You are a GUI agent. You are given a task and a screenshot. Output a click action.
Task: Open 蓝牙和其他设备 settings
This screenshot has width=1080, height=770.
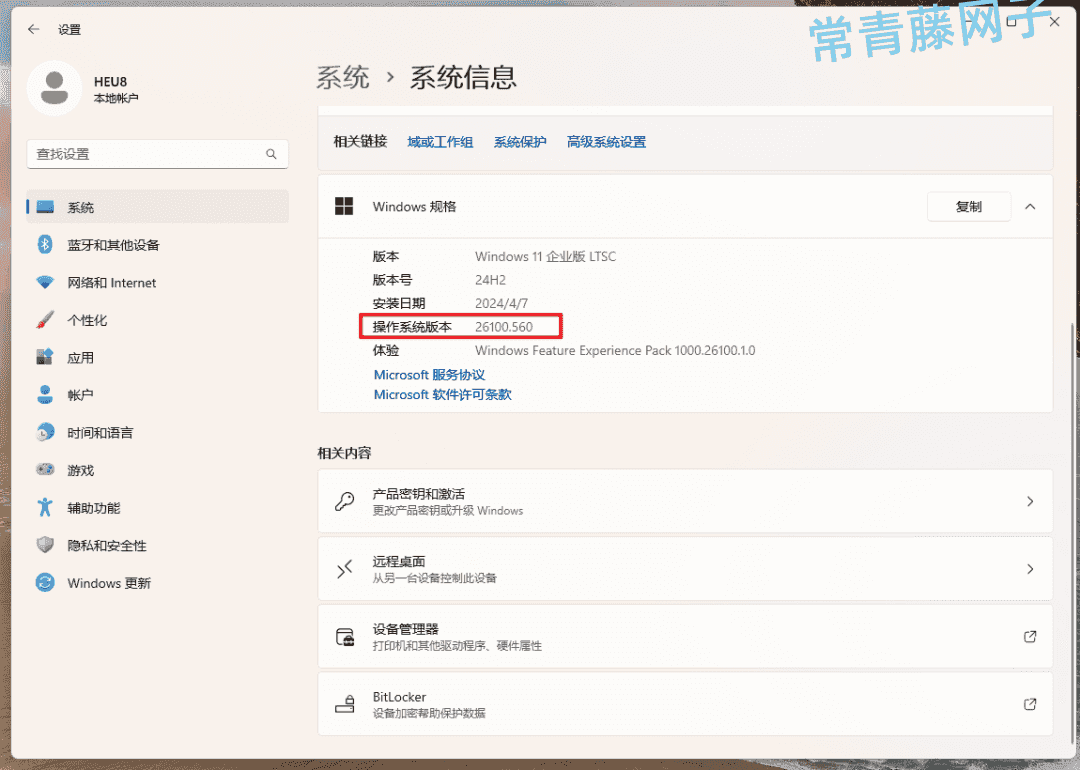[x=158, y=244]
